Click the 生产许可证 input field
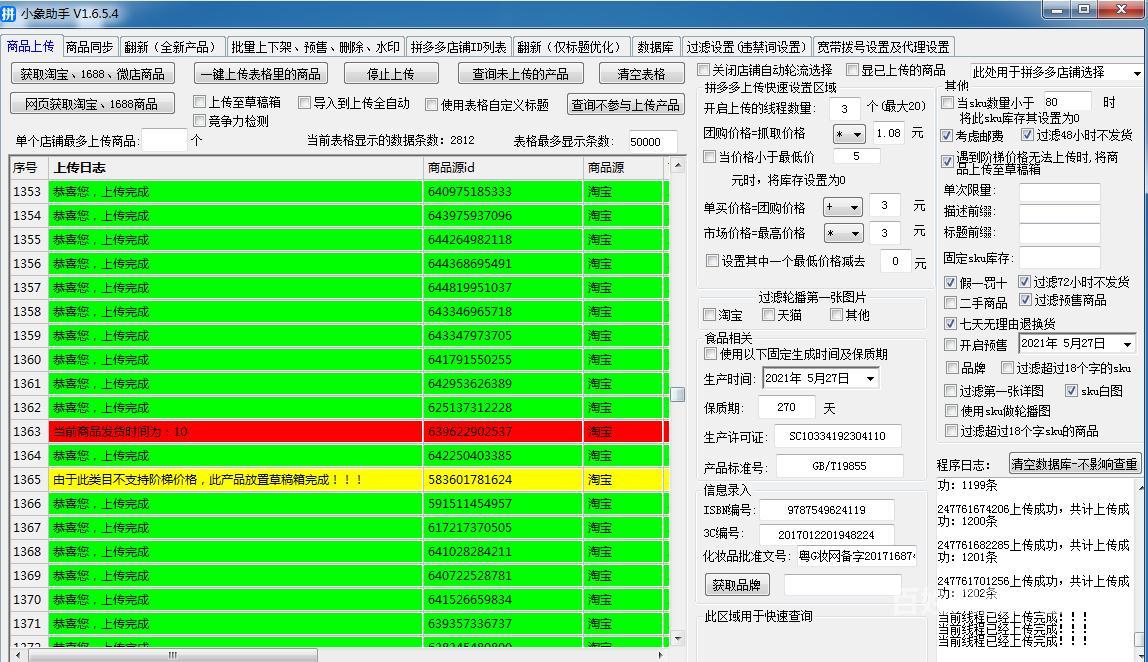Image resolution: width=1148 pixels, height=662 pixels. point(837,436)
